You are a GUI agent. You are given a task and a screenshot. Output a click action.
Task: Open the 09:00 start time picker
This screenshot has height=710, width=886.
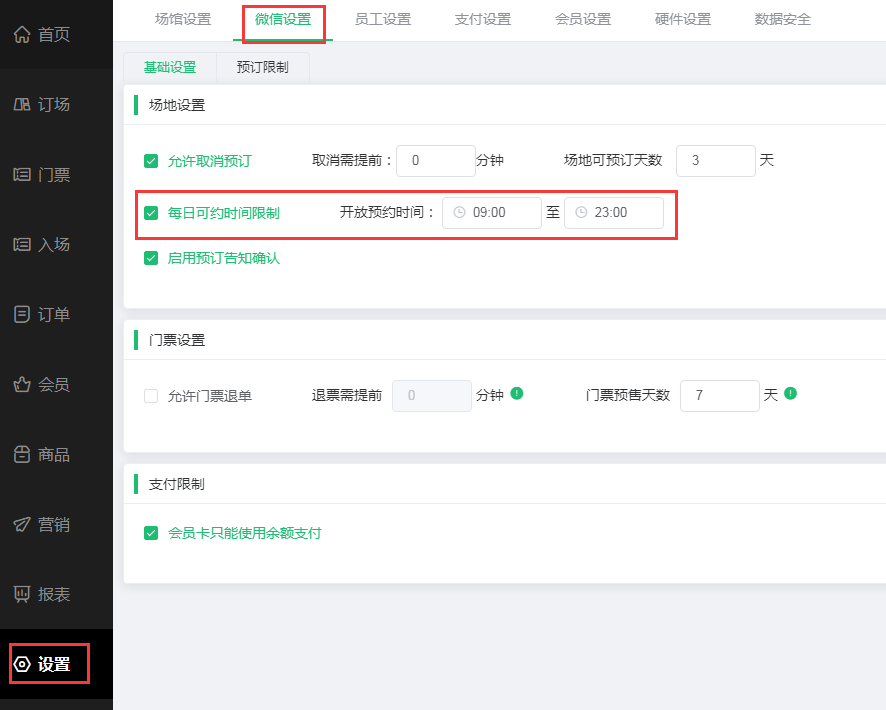[x=492, y=212]
